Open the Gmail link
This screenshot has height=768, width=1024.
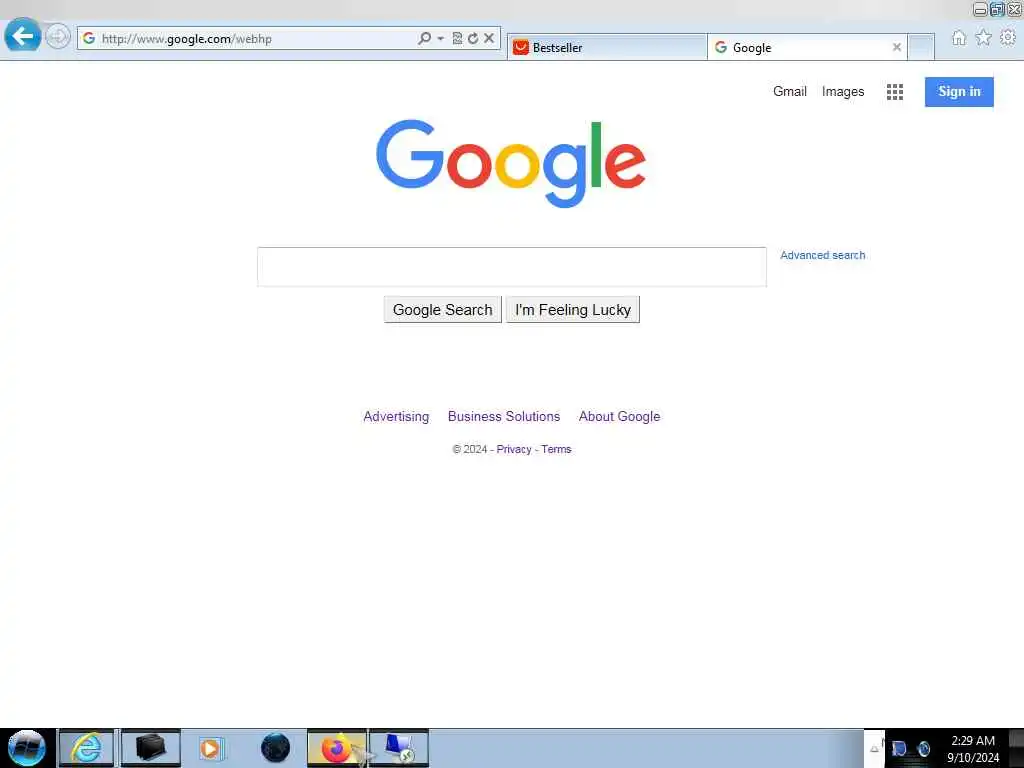tap(790, 91)
